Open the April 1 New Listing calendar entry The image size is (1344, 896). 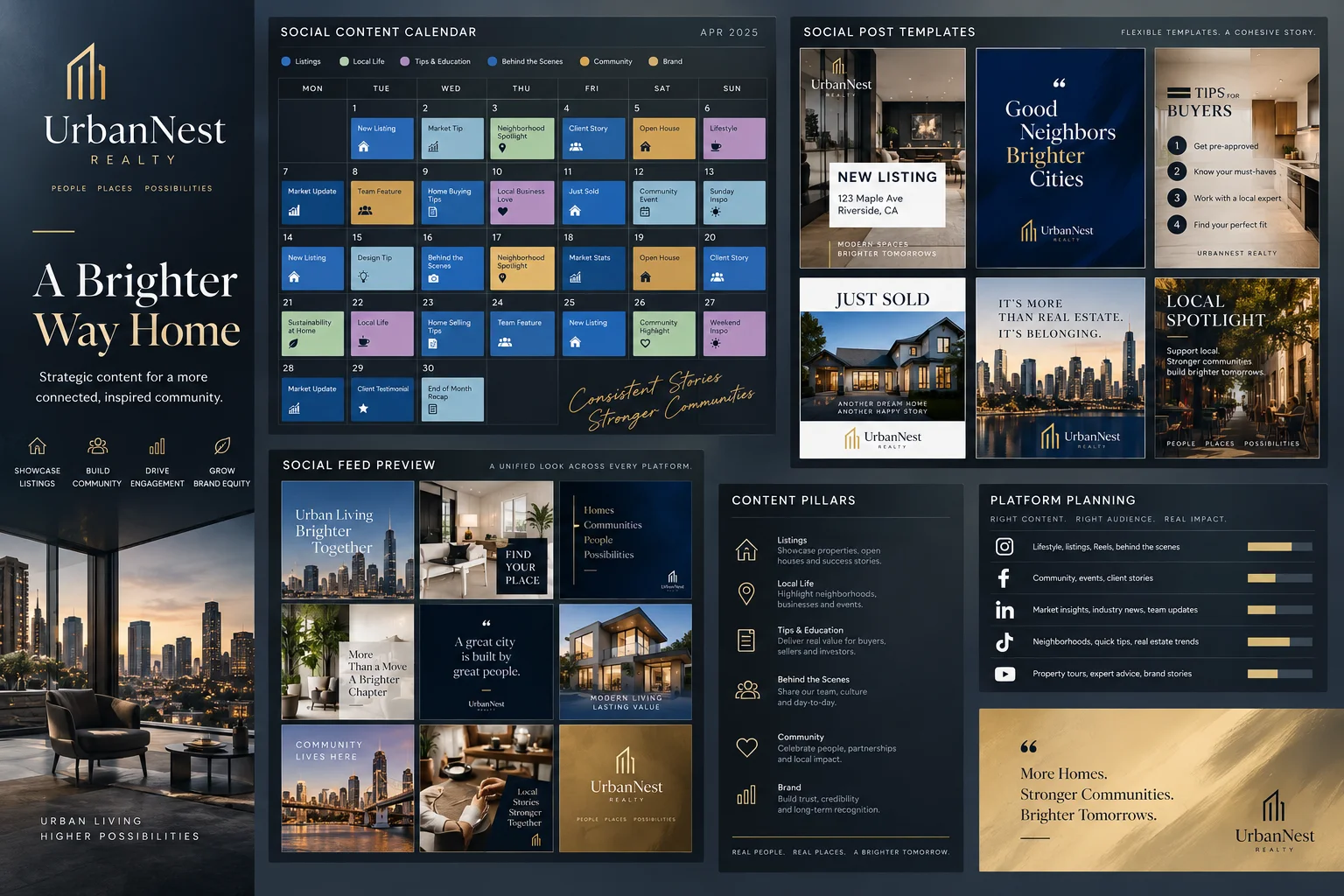[x=381, y=138]
